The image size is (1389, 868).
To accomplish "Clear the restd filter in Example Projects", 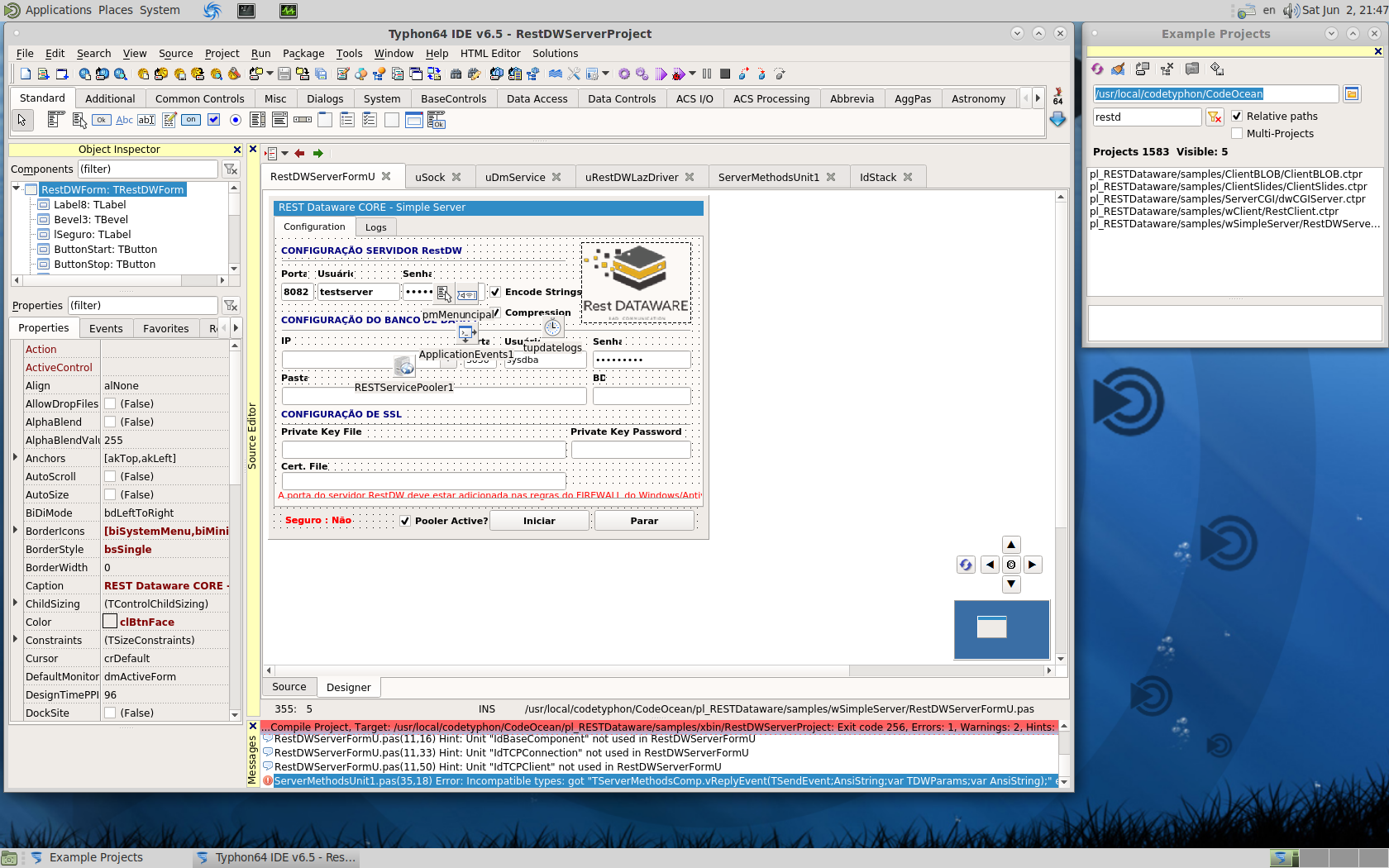I will pos(1215,117).
